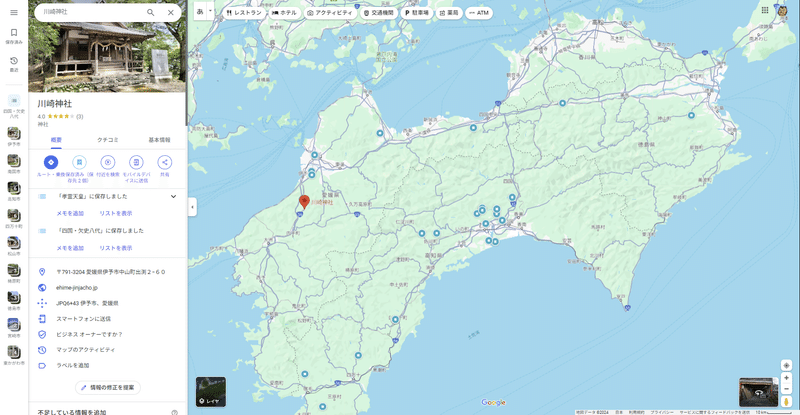Click the red 川崎神社 map pin
The width and height of the screenshot is (800, 415).
point(304,202)
